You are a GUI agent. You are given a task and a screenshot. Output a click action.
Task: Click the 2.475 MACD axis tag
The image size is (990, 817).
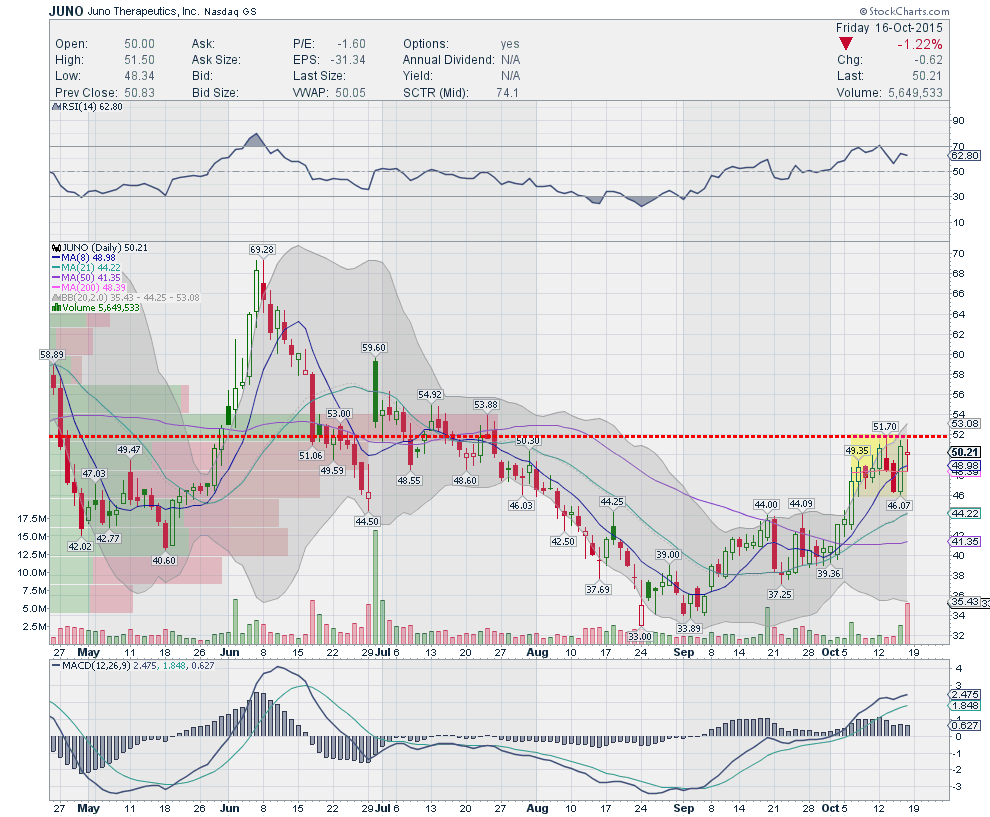[965, 695]
